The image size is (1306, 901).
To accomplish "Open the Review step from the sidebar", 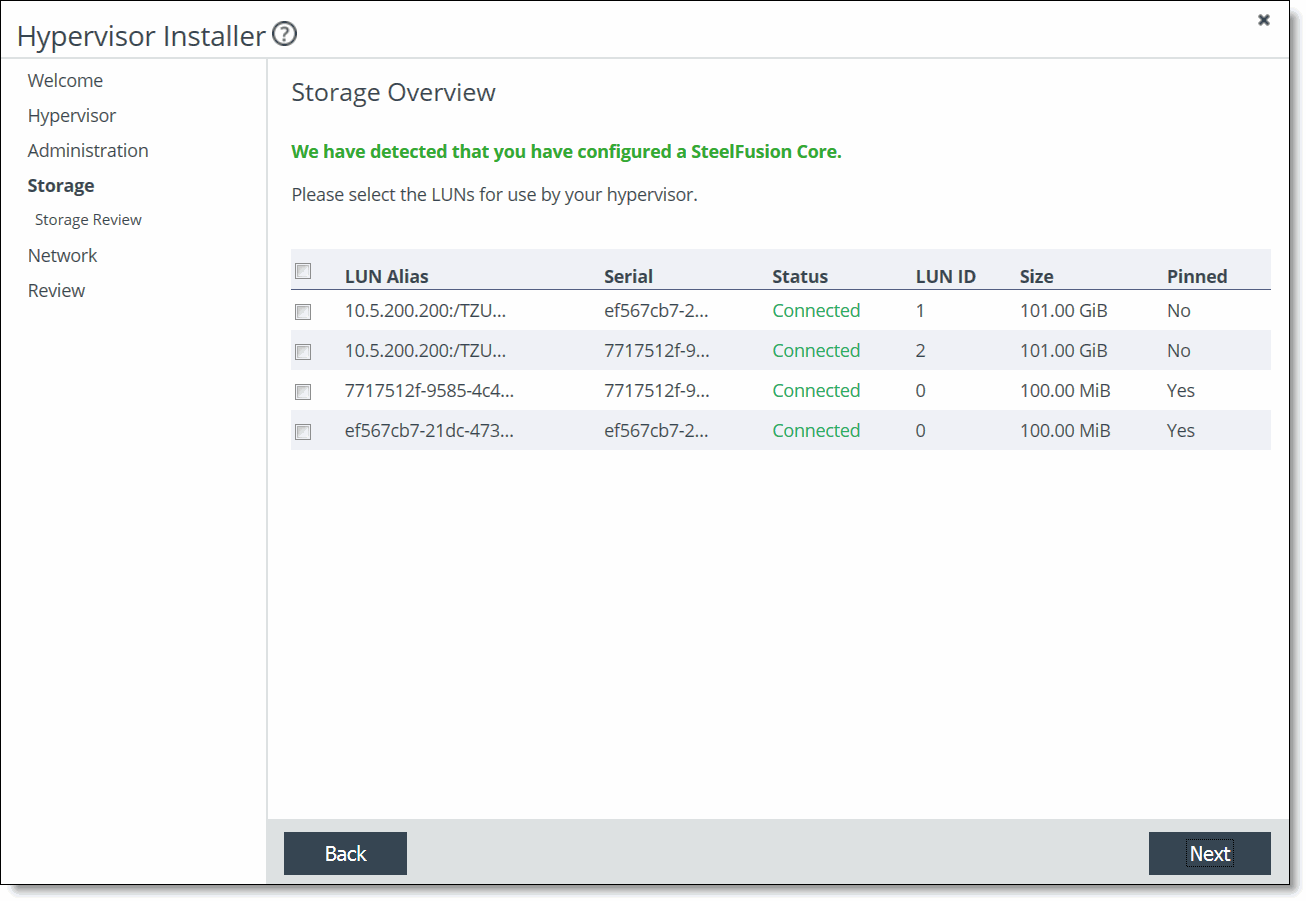I will [x=56, y=290].
